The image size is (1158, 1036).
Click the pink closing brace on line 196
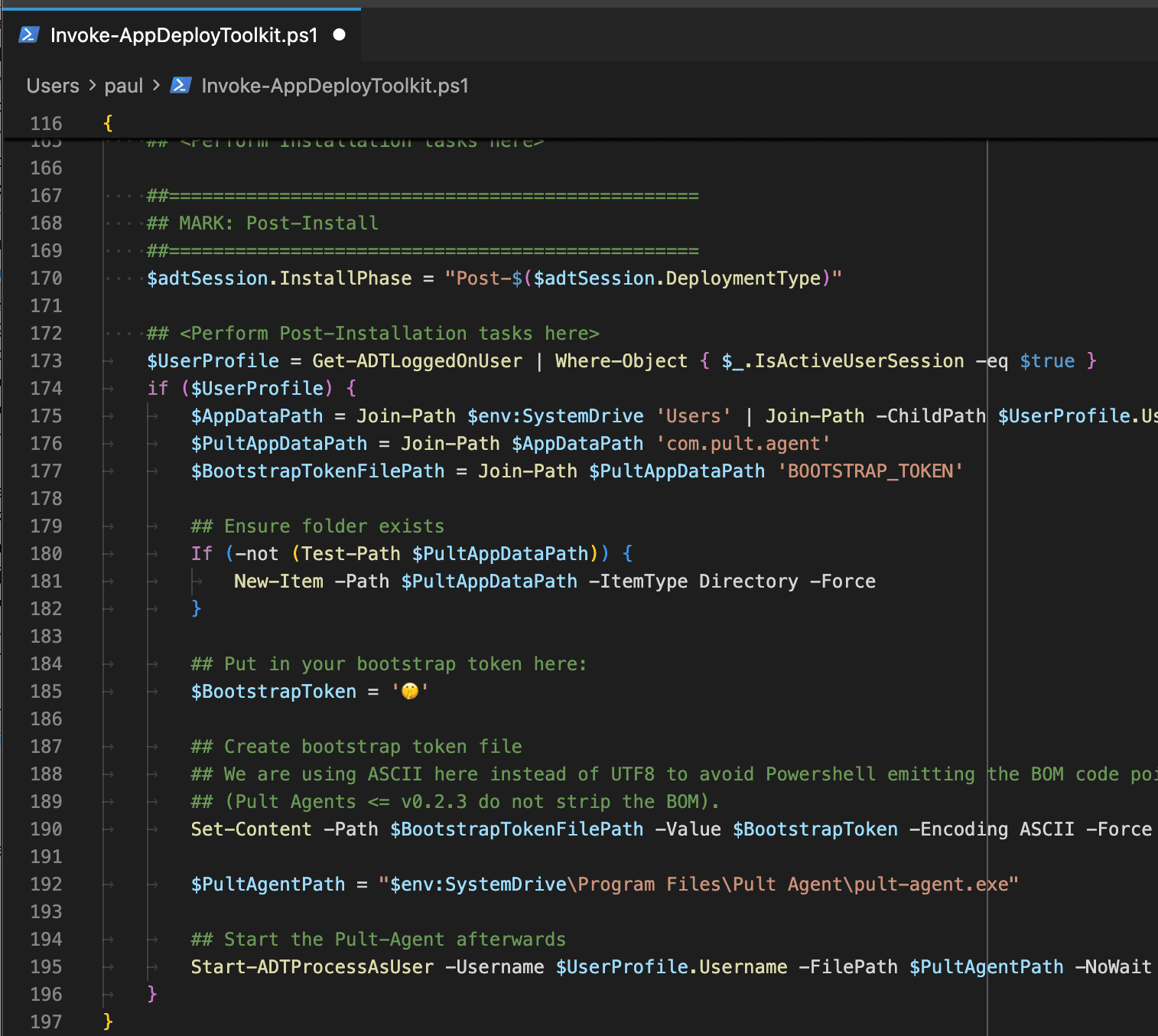pyautogui.click(x=152, y=994)
